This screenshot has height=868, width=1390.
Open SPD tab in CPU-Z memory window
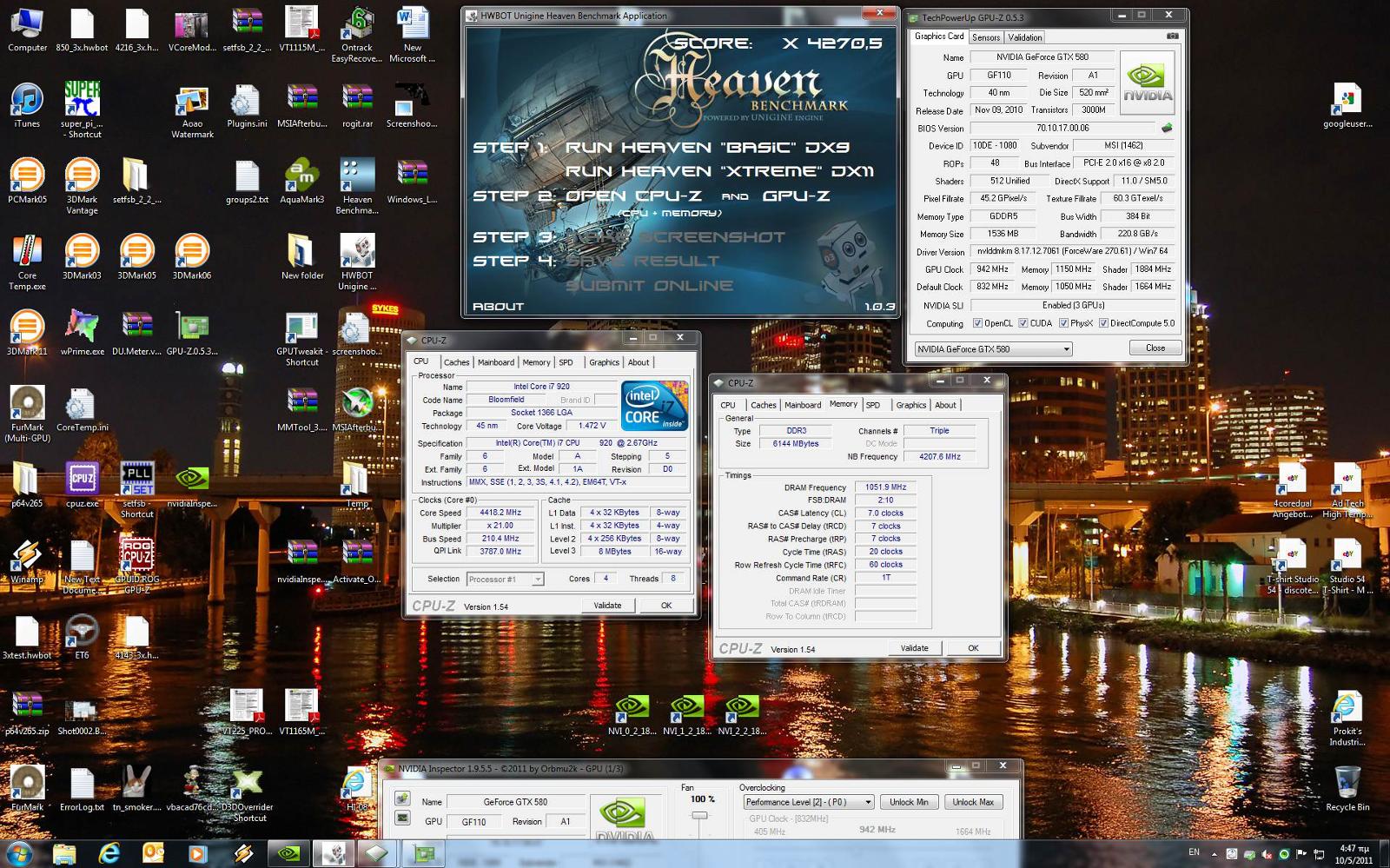coord(873,405)
